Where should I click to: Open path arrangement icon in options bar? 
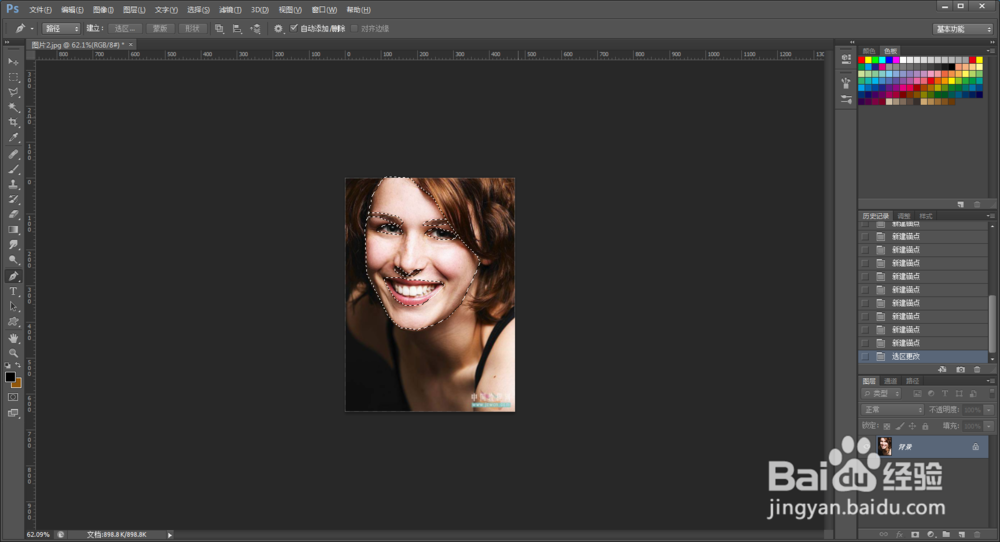(x=255, y=29)
